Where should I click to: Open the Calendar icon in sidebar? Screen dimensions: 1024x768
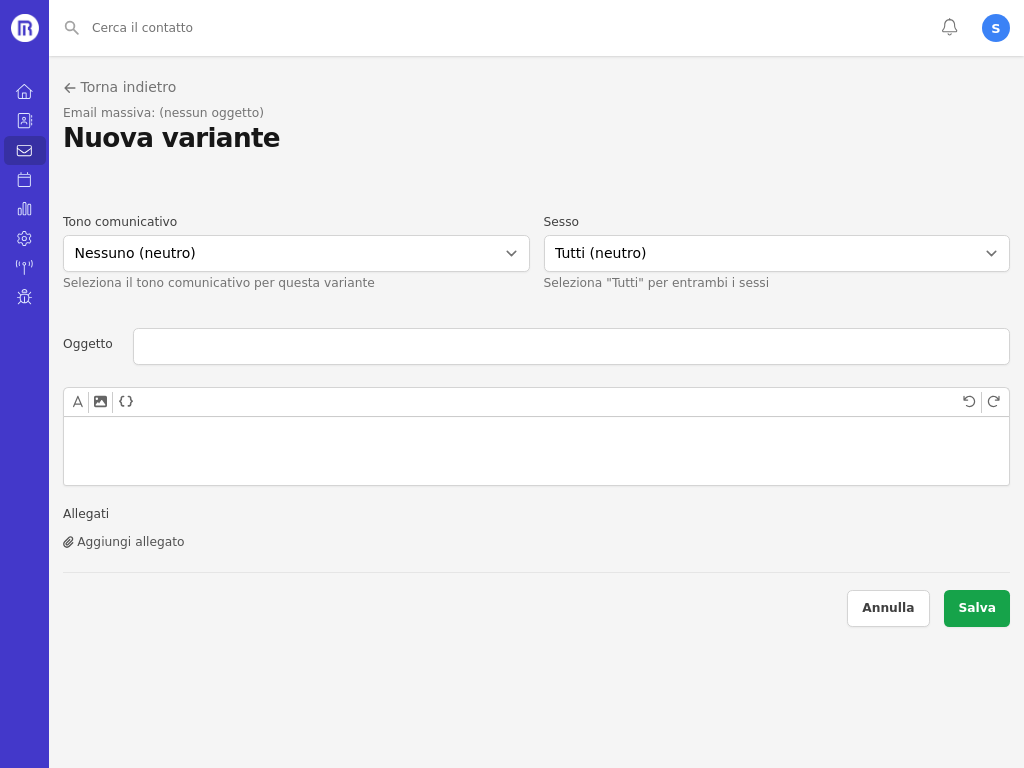24,180
